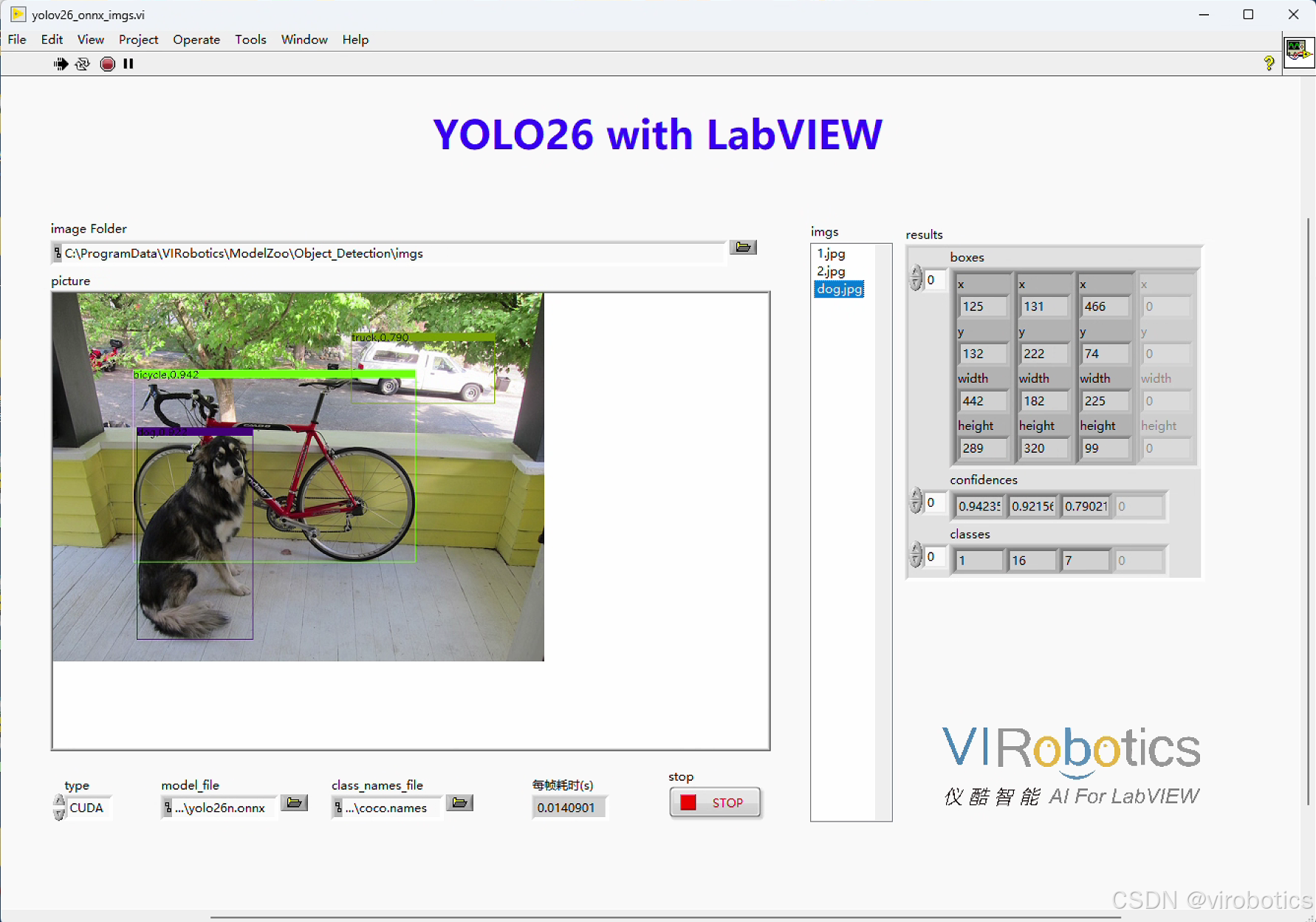Screen dimensions: 1316x922
Task: Minimize the yolov26_onnx_imgs.vi window
Action: (x=1204, y=15)
